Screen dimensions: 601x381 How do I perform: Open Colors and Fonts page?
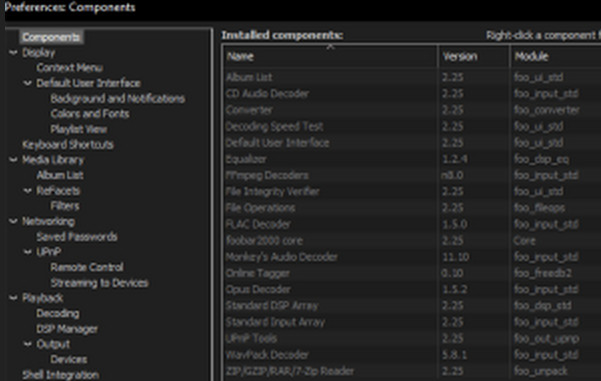[x=90, y=114]
